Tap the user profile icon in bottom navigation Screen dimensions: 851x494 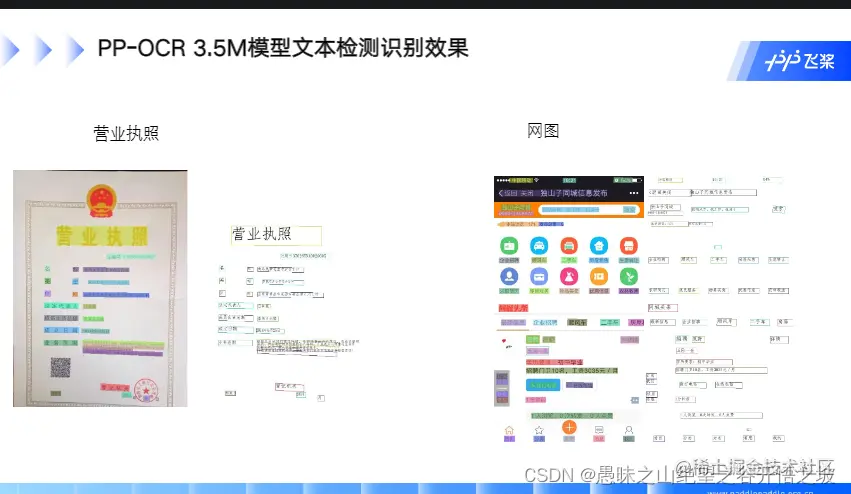(628, 430)
